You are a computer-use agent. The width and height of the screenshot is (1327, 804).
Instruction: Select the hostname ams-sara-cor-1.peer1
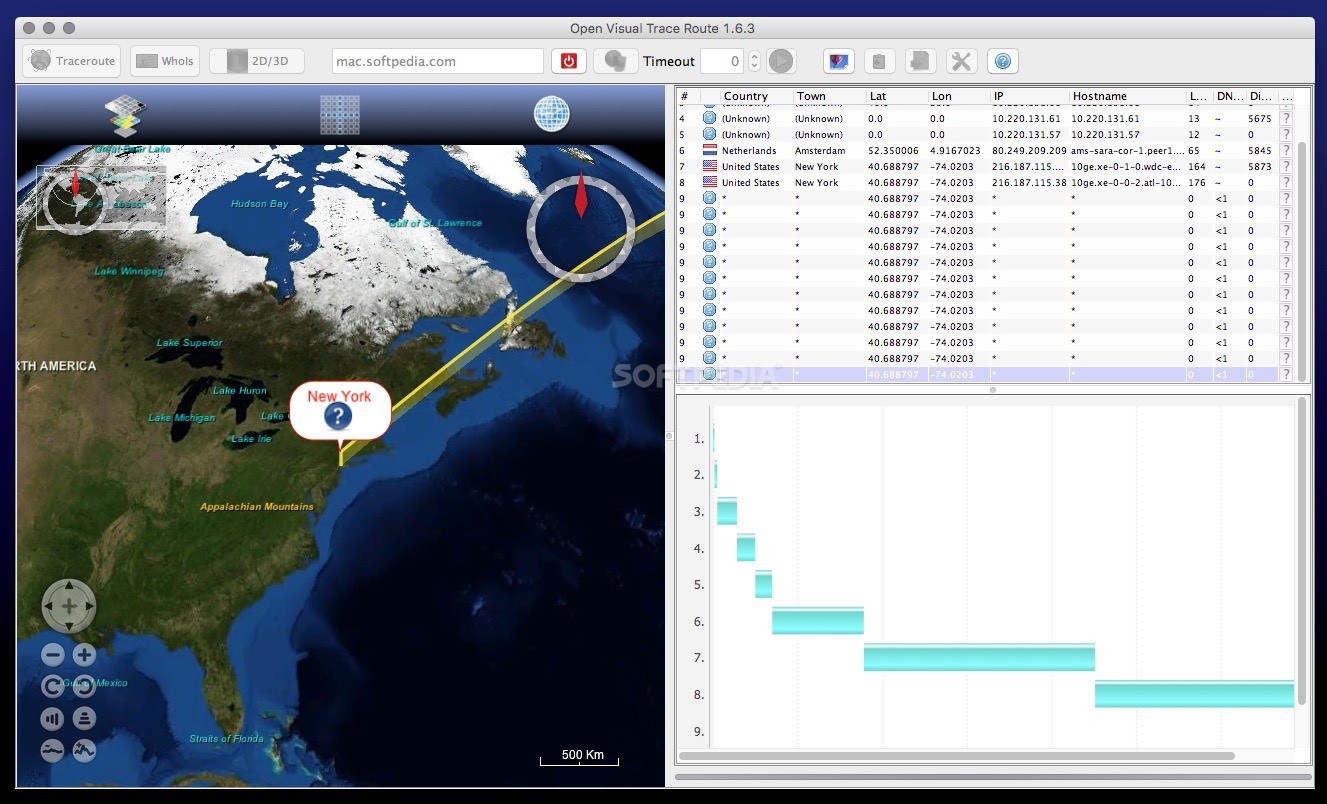pyautogui.click(x=1127, y=150)
